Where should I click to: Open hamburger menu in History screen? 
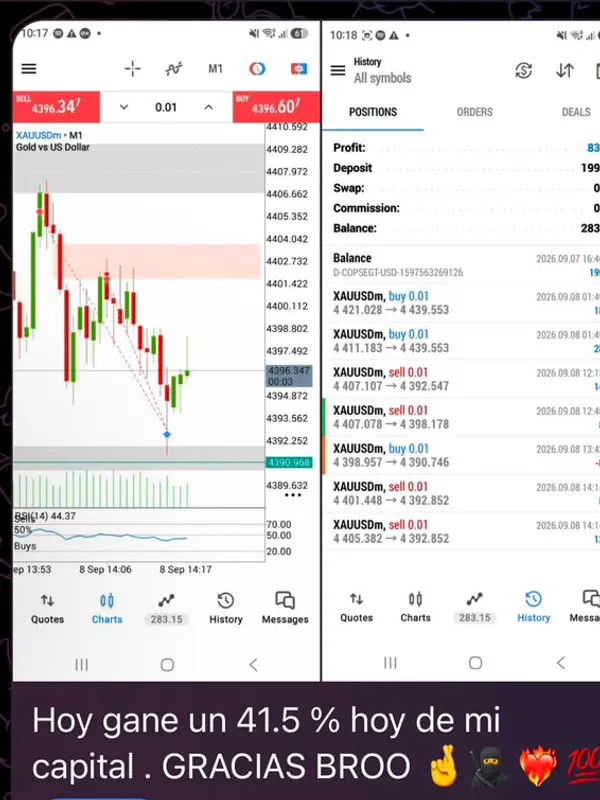click(338, 70)
